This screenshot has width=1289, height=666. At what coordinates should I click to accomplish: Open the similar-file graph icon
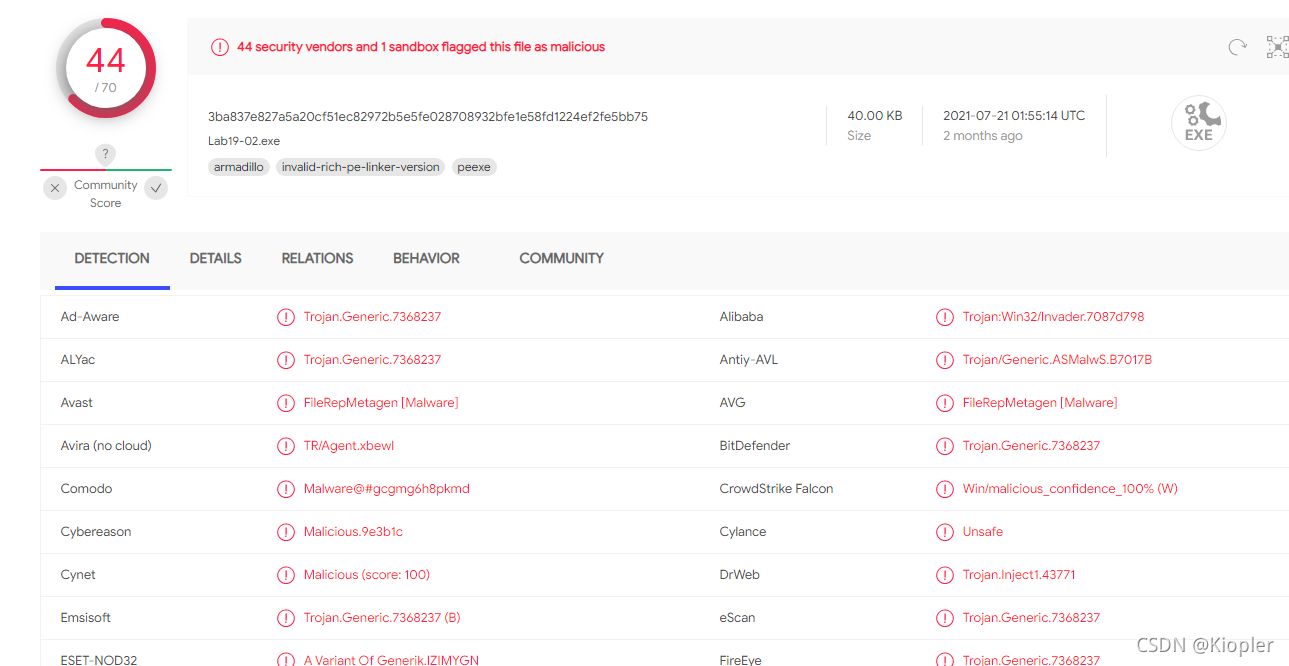[1277, 47]
